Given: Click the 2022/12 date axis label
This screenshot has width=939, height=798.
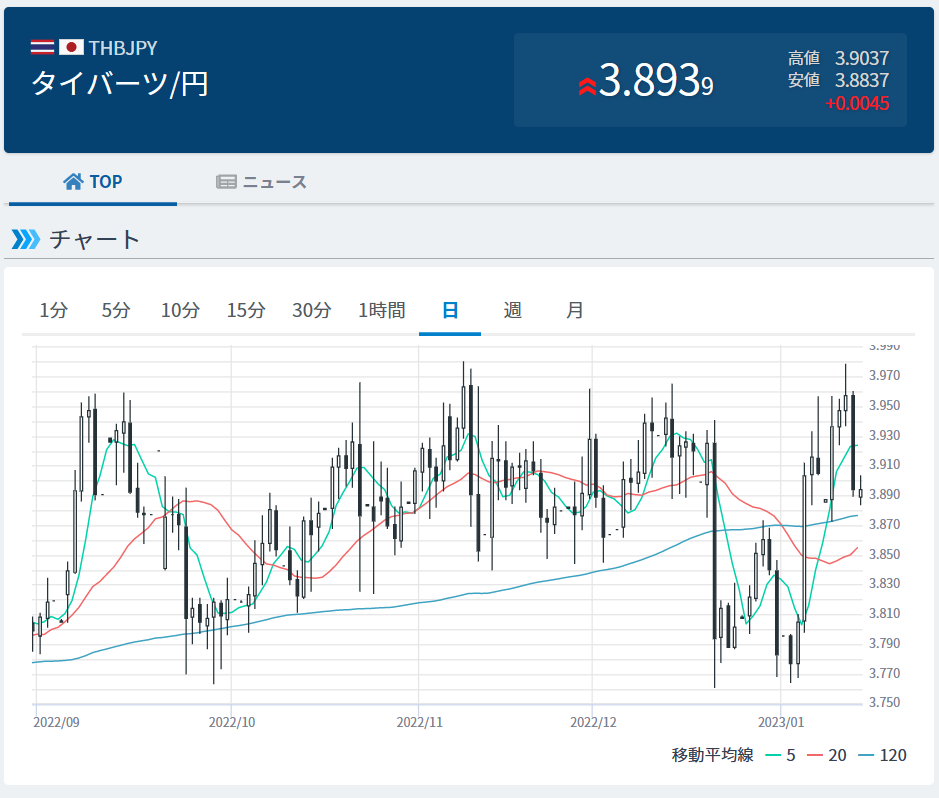Looking at the screenshot, I should 593,723.
